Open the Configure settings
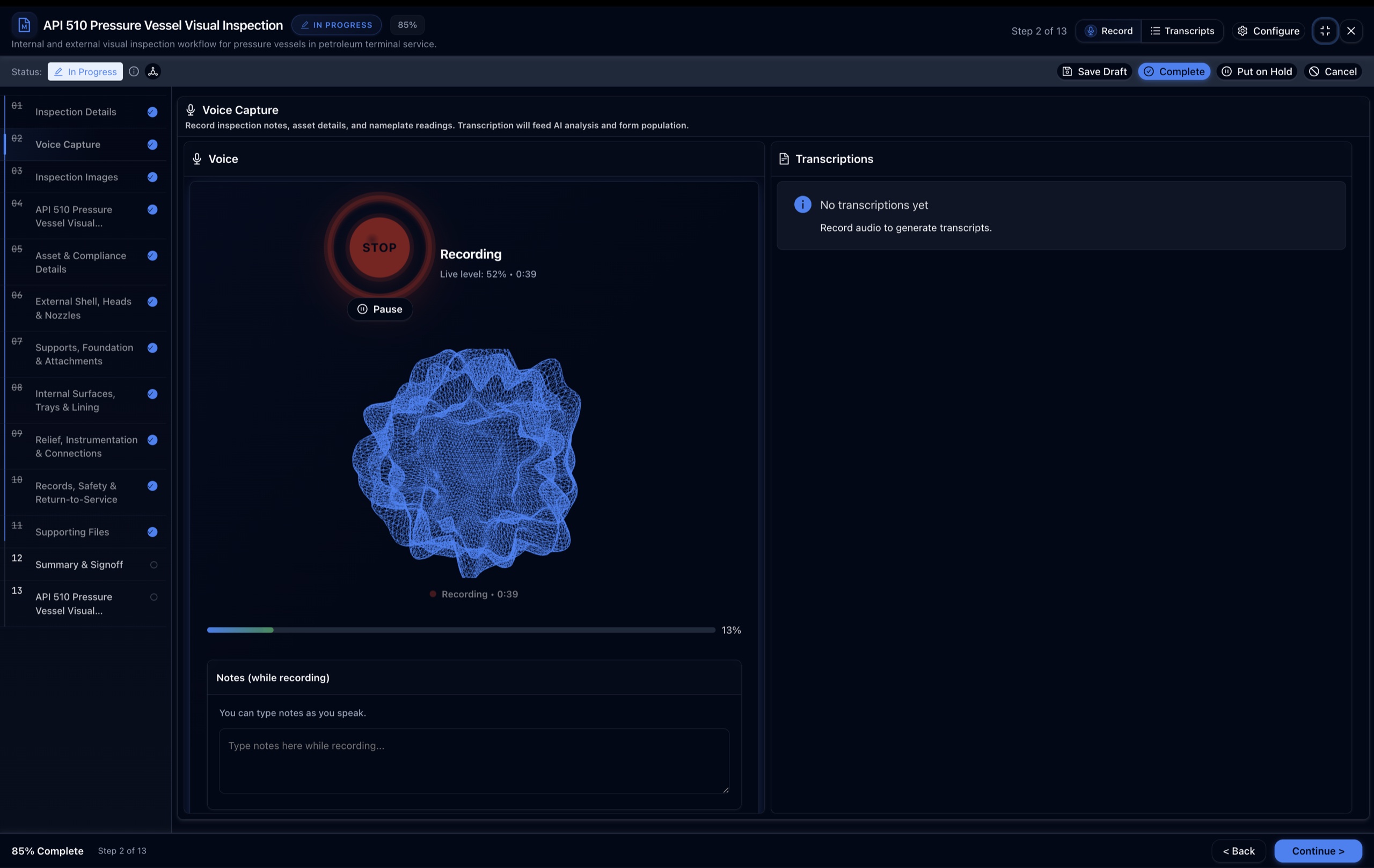Viewport: 1374px width, 868px height. pyautogui.click(x=1268, y=31)
